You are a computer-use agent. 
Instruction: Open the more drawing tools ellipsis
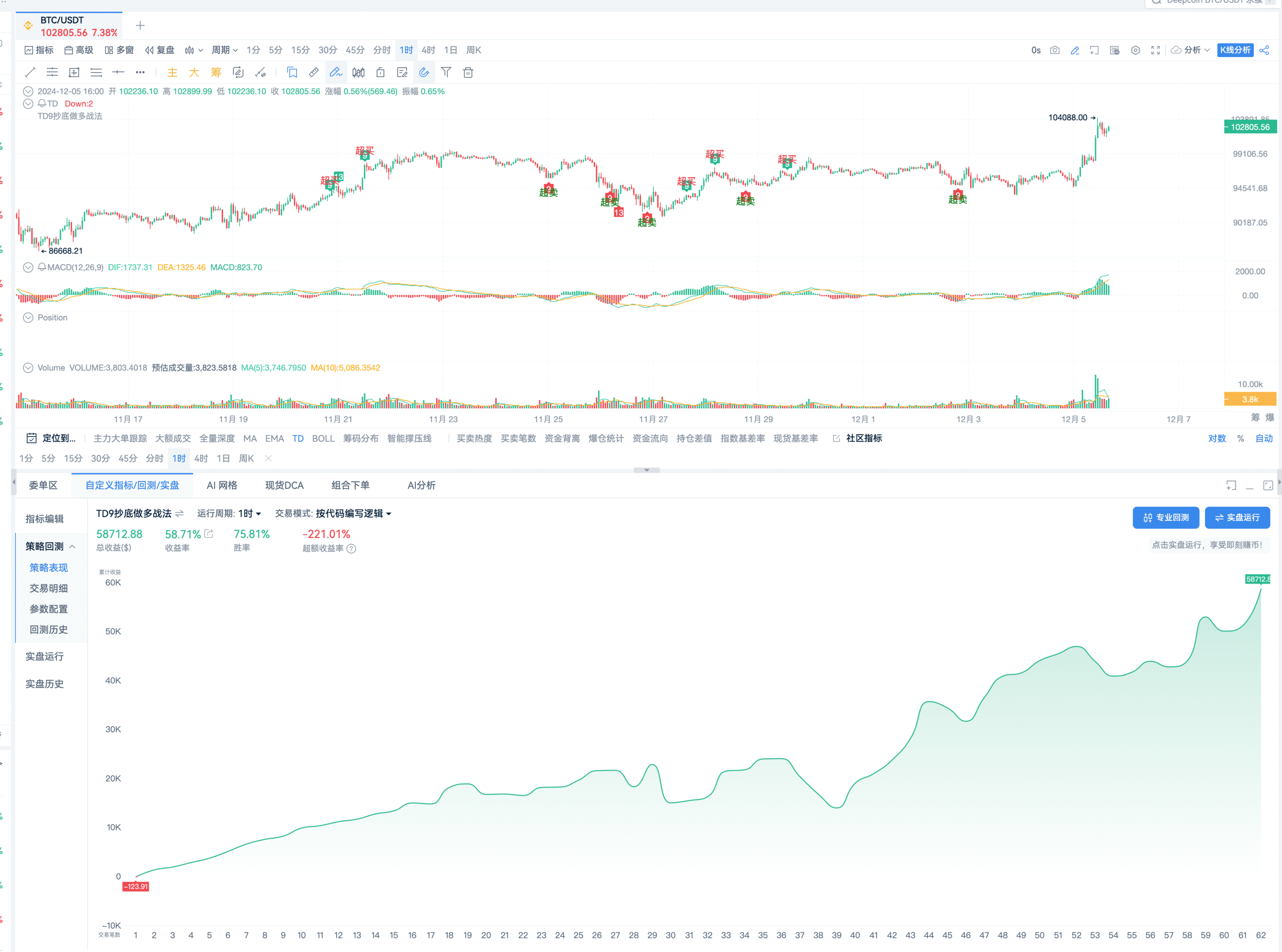click(140, 73)
